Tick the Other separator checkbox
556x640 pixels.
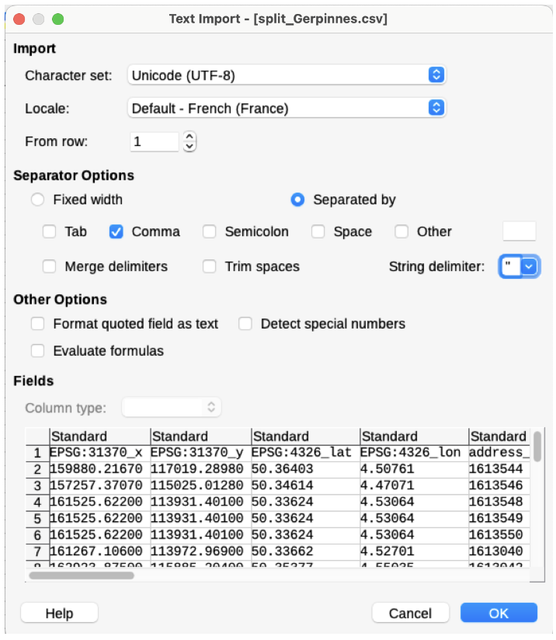(401, 231)
